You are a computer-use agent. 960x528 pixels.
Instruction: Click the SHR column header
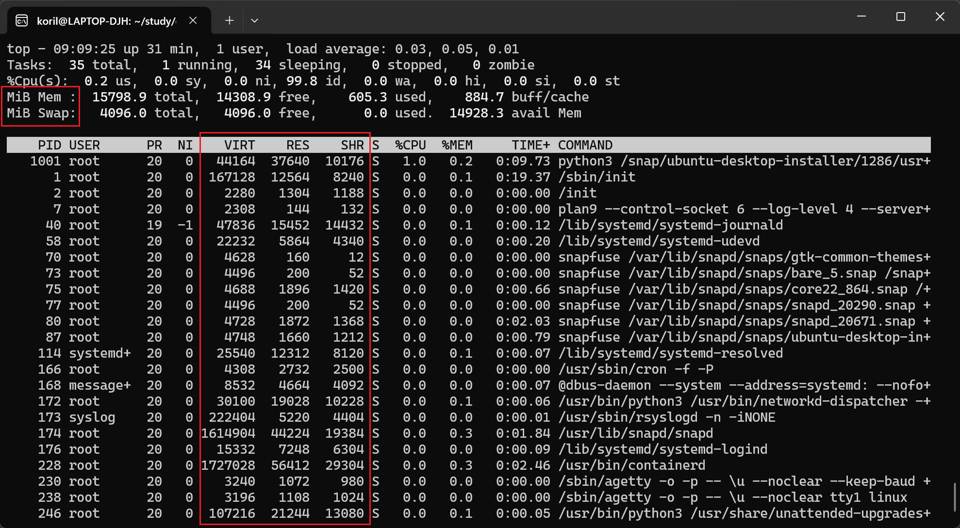coord(352,145)
